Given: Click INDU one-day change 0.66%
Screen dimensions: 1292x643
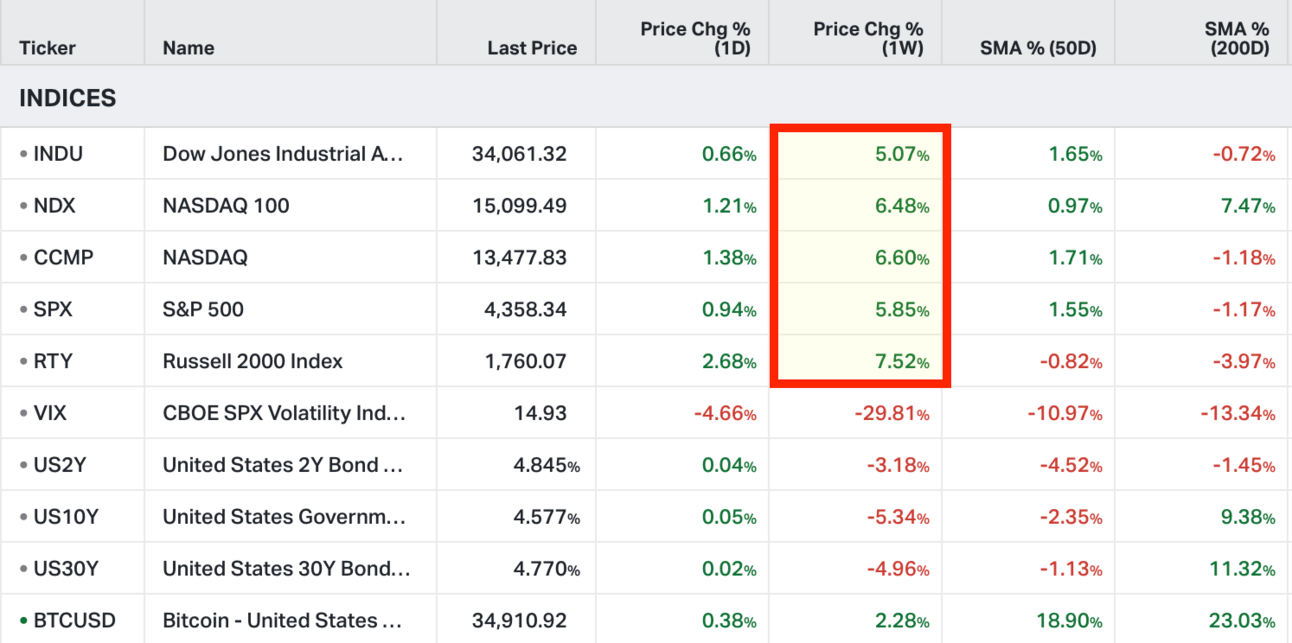Looking at the screenshot, I should coord(729,154).
